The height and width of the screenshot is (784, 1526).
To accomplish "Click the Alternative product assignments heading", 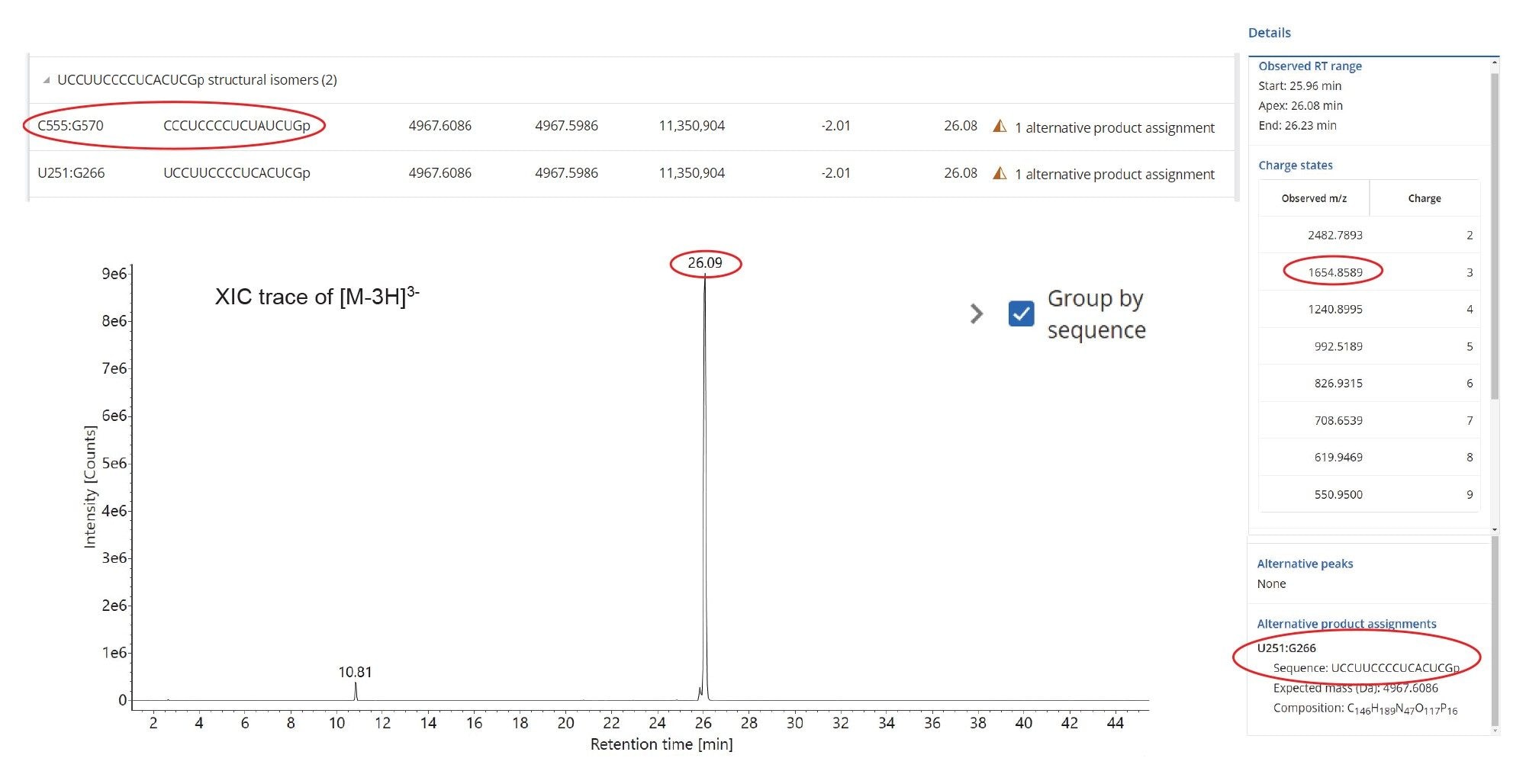I will click(x=1347, y=624).
